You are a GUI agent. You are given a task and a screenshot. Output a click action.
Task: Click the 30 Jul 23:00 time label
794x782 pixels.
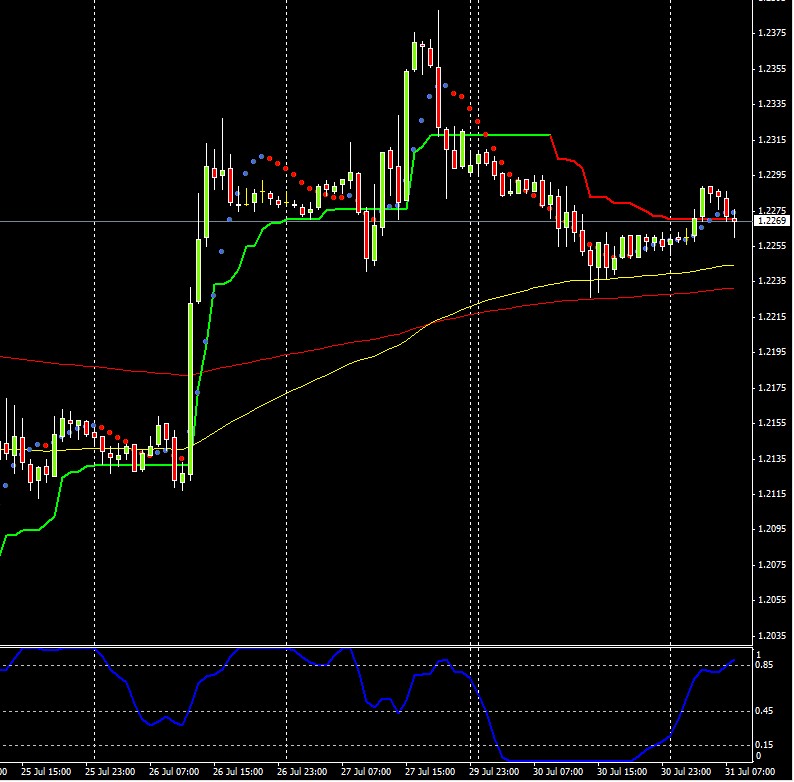(x=686, y=772)
